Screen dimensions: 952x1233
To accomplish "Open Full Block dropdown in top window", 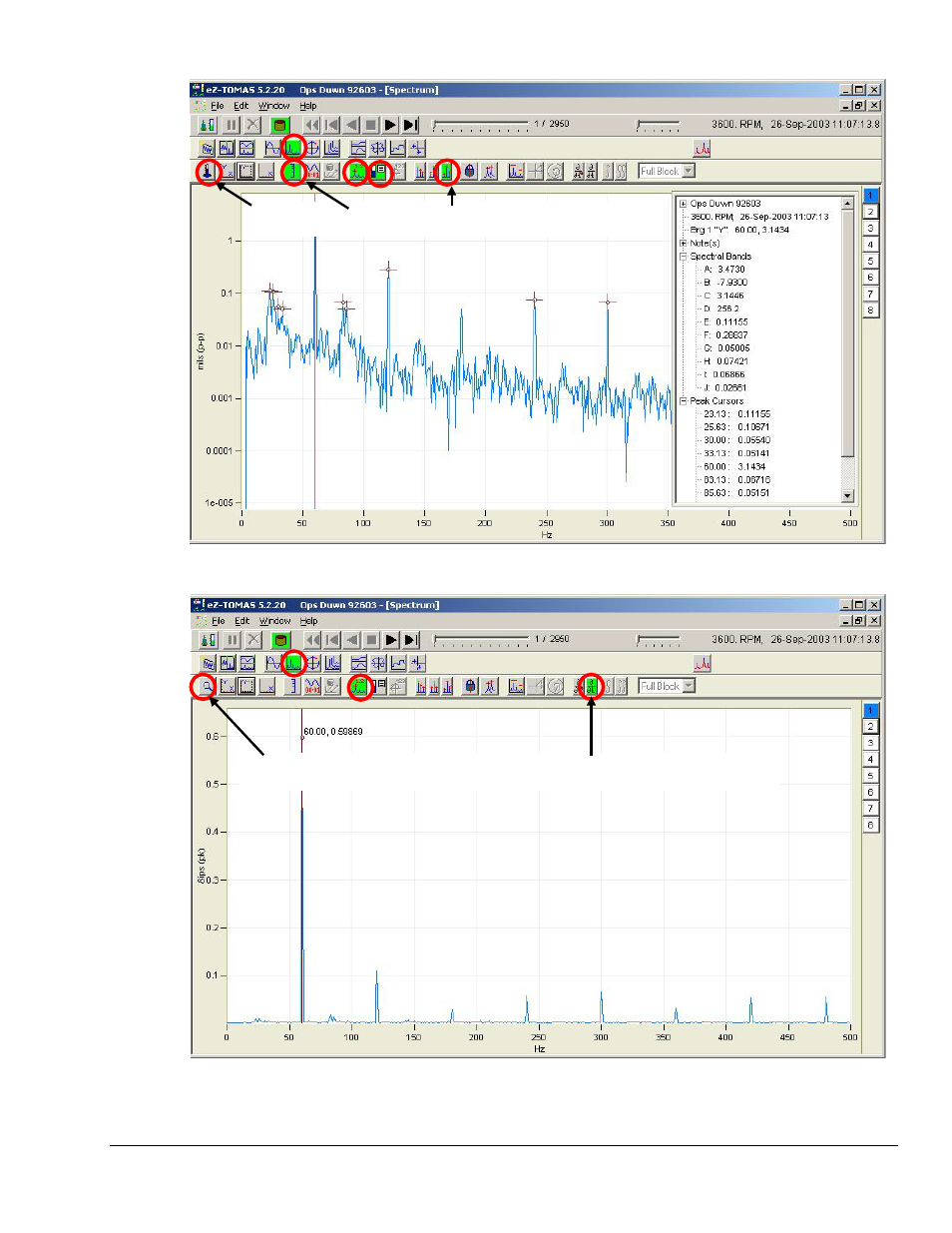I will [x=689, y=172].
